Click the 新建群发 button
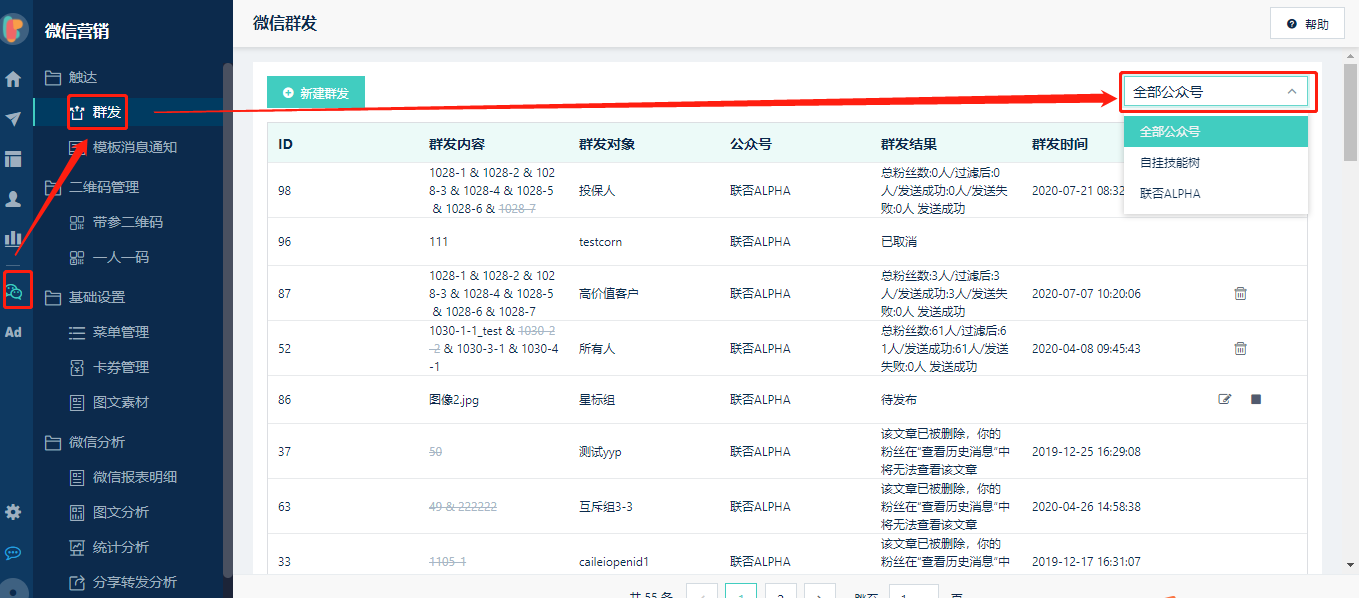Screen dimensions: 1359x598 click(x=316, y=92)
